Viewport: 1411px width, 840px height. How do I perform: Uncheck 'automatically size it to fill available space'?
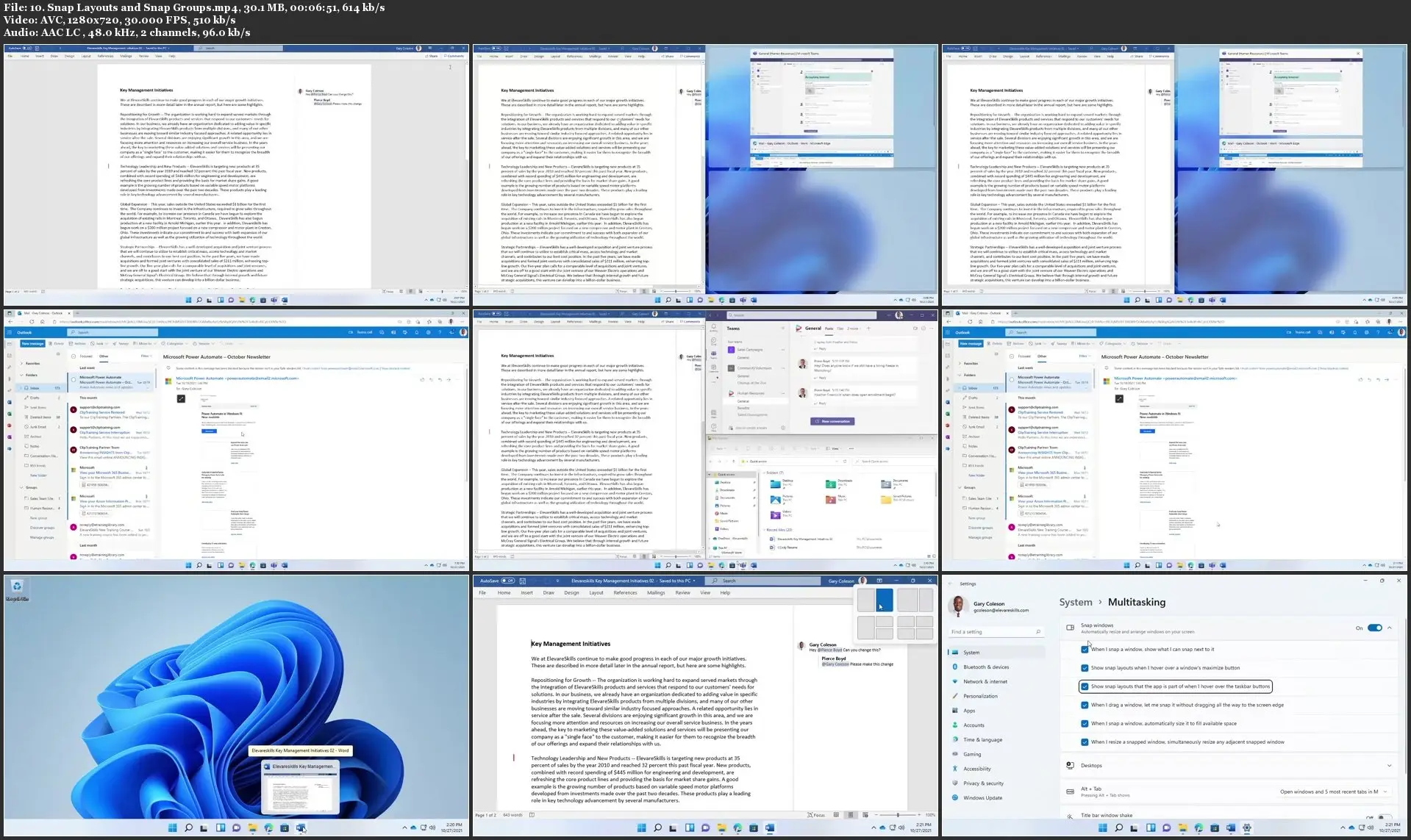coord(1085,723)
